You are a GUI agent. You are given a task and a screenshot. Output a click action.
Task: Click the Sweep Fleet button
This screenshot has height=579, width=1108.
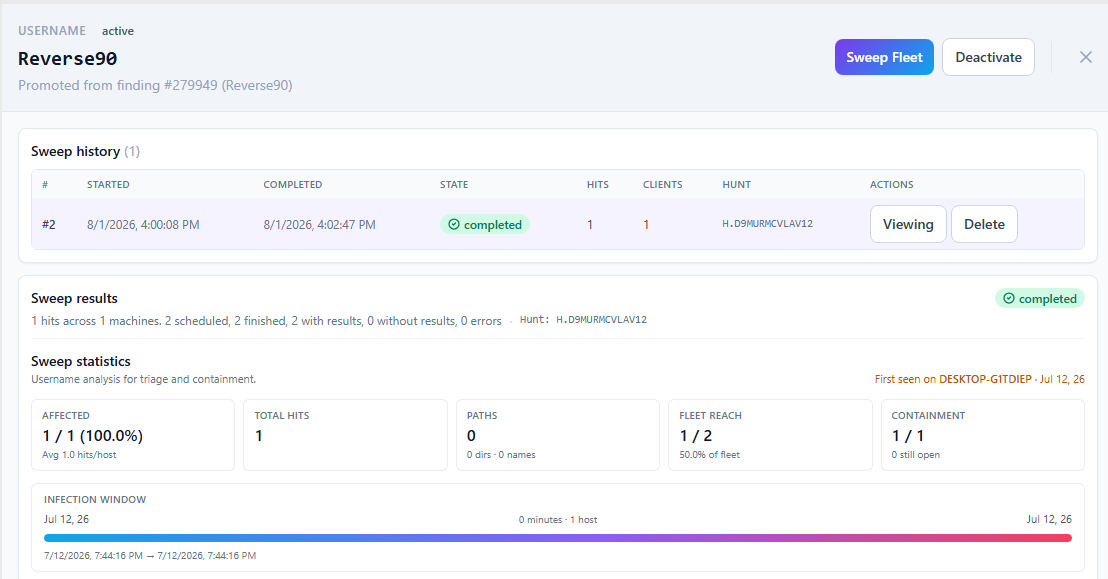point(884,57)
